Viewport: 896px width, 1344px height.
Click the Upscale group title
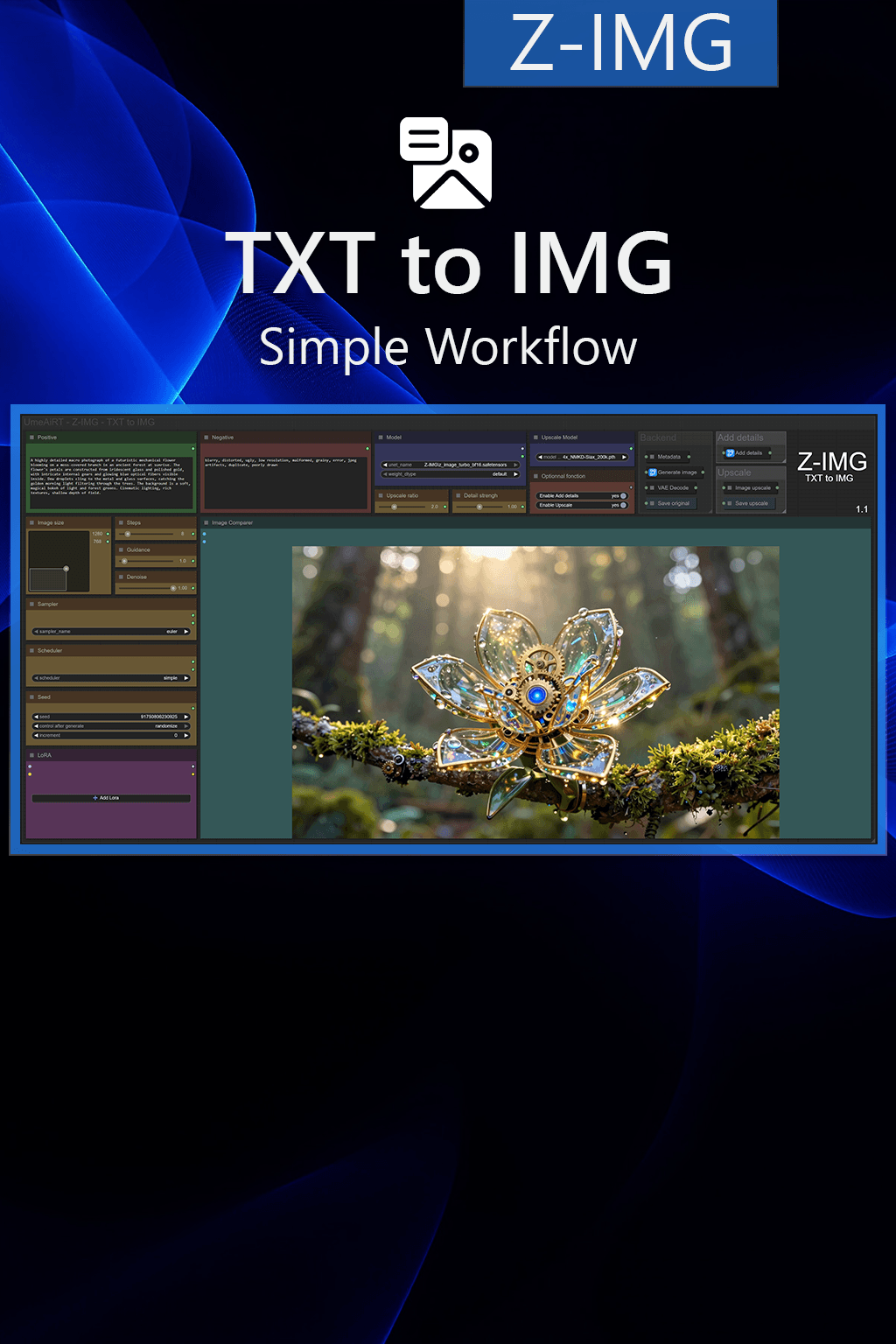734,472
